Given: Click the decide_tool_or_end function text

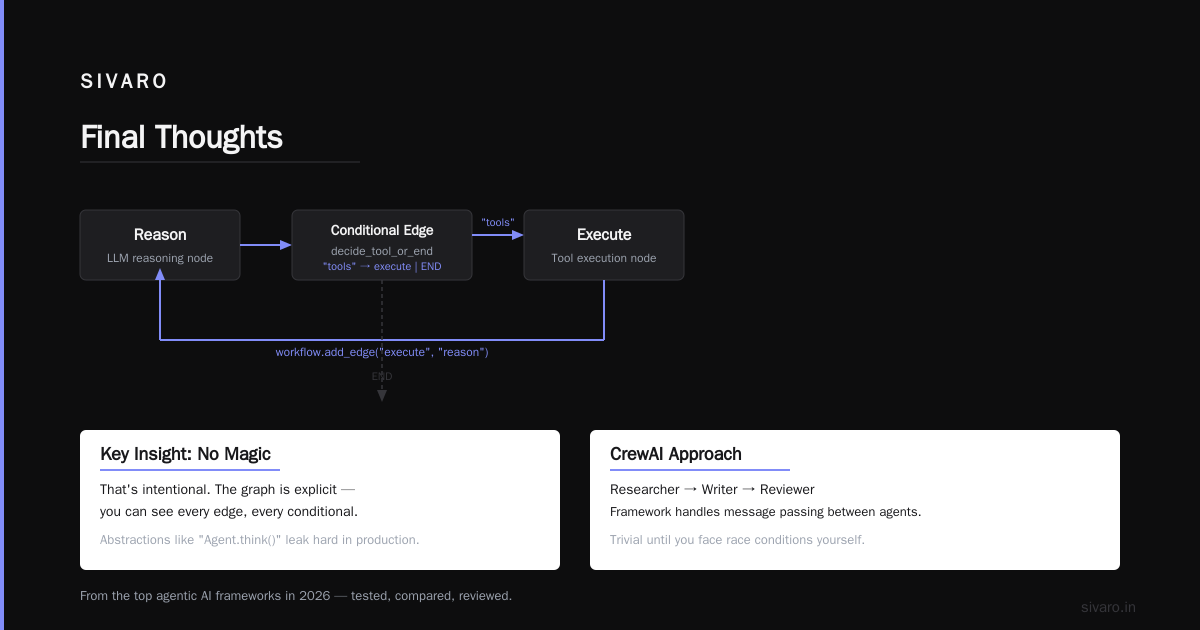Looking at the screenshot, I should click(x=382, y=251).
